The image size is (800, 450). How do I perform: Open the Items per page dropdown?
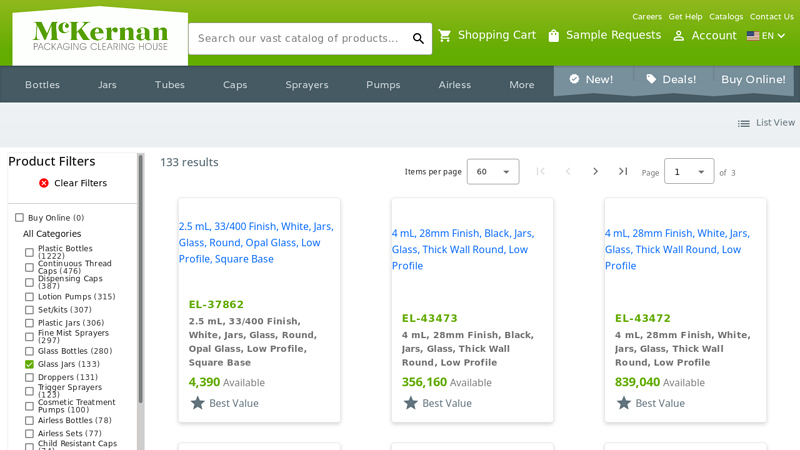click(493, 171)
